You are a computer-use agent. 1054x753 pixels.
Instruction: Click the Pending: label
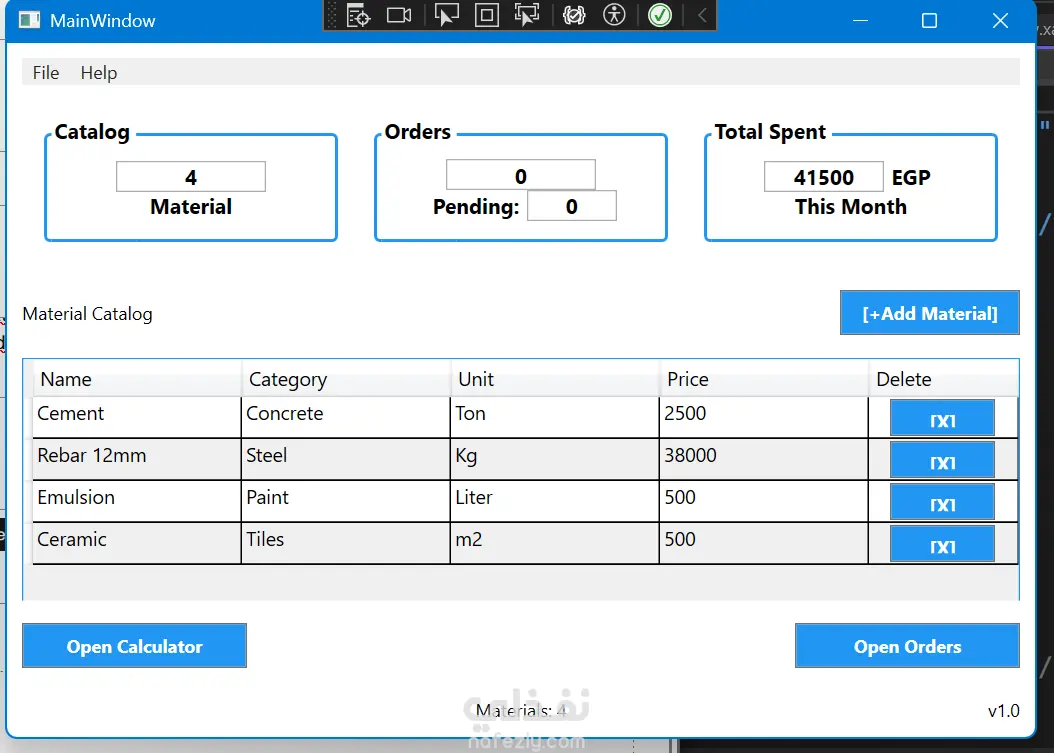(x=476, y=207)
